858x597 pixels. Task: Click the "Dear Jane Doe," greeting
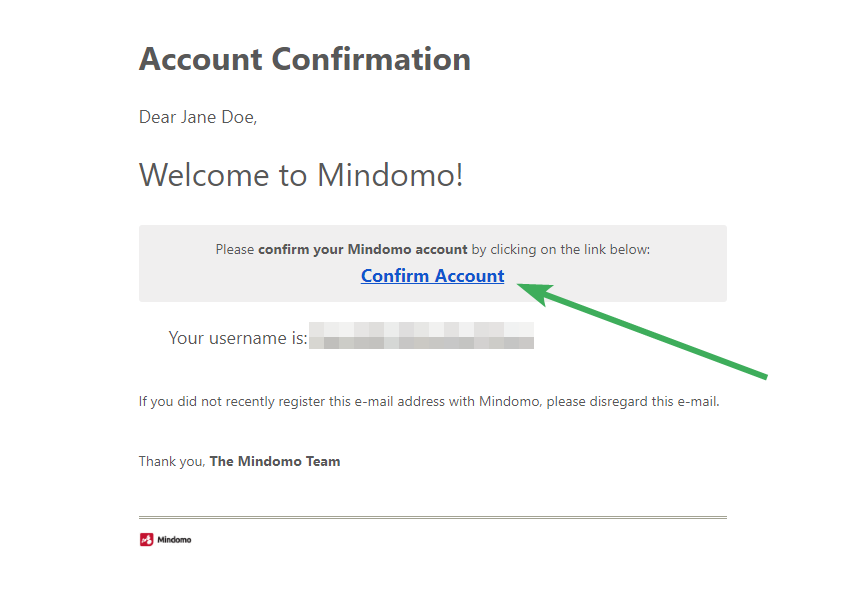[x=197, y=117]
